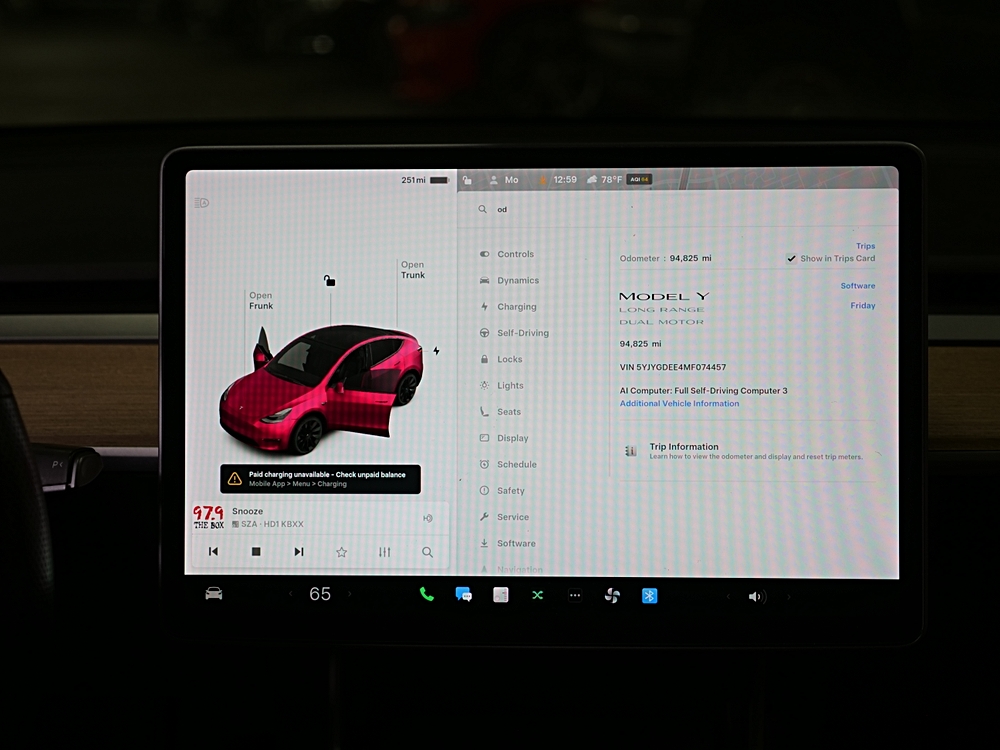Open the Display settings menu

(504, 438)
